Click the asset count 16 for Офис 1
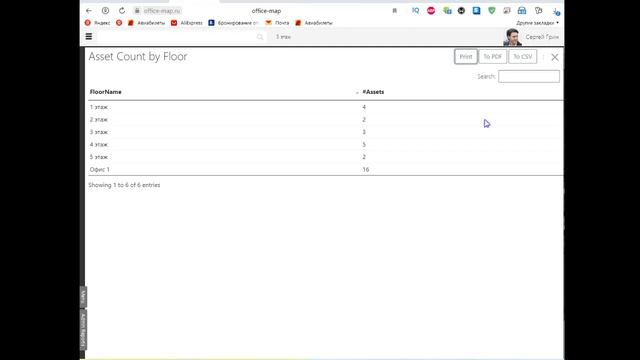The width and height of the screenshot is (640, 360). (x=366, y=169)
